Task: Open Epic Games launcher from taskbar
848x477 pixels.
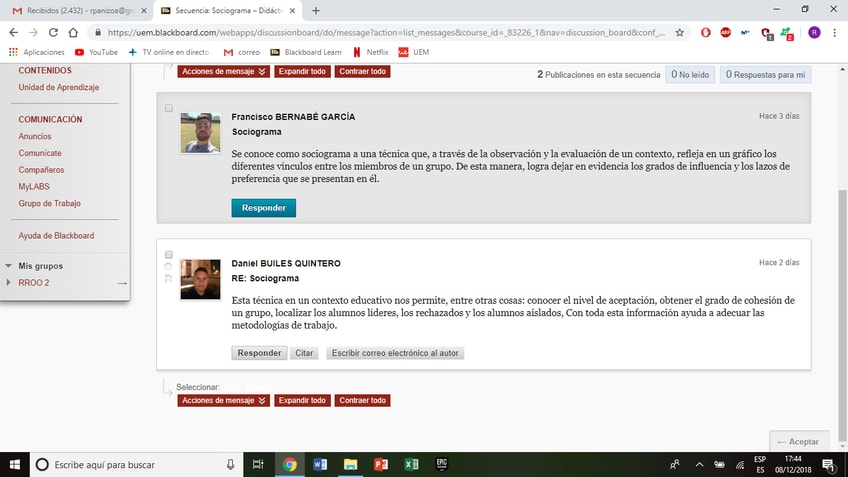Action: pyautogui.click(x=442, y=465)
